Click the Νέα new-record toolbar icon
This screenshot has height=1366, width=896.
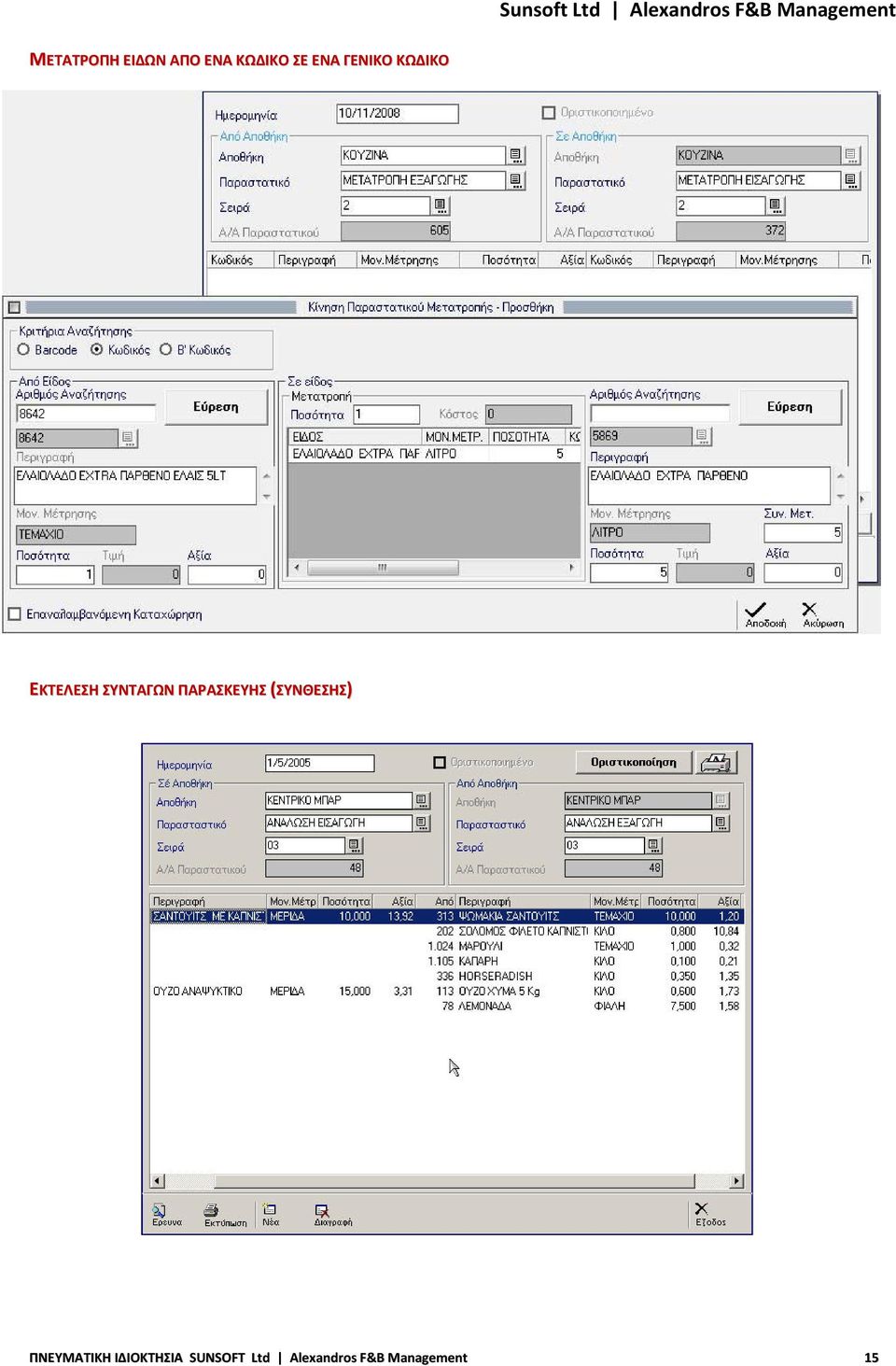coord(270,1208)
